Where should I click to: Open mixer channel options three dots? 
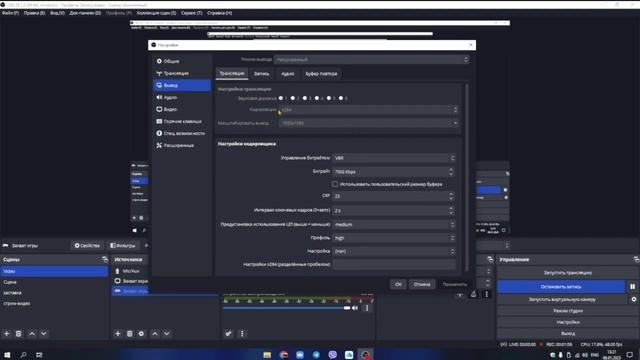[x=367, y=308]
